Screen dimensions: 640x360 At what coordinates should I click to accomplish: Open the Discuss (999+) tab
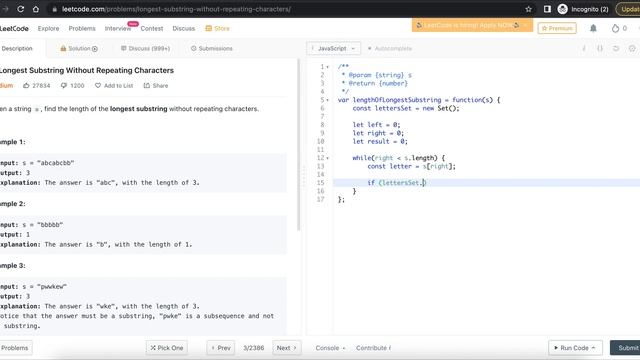click(x=145, y=48)
